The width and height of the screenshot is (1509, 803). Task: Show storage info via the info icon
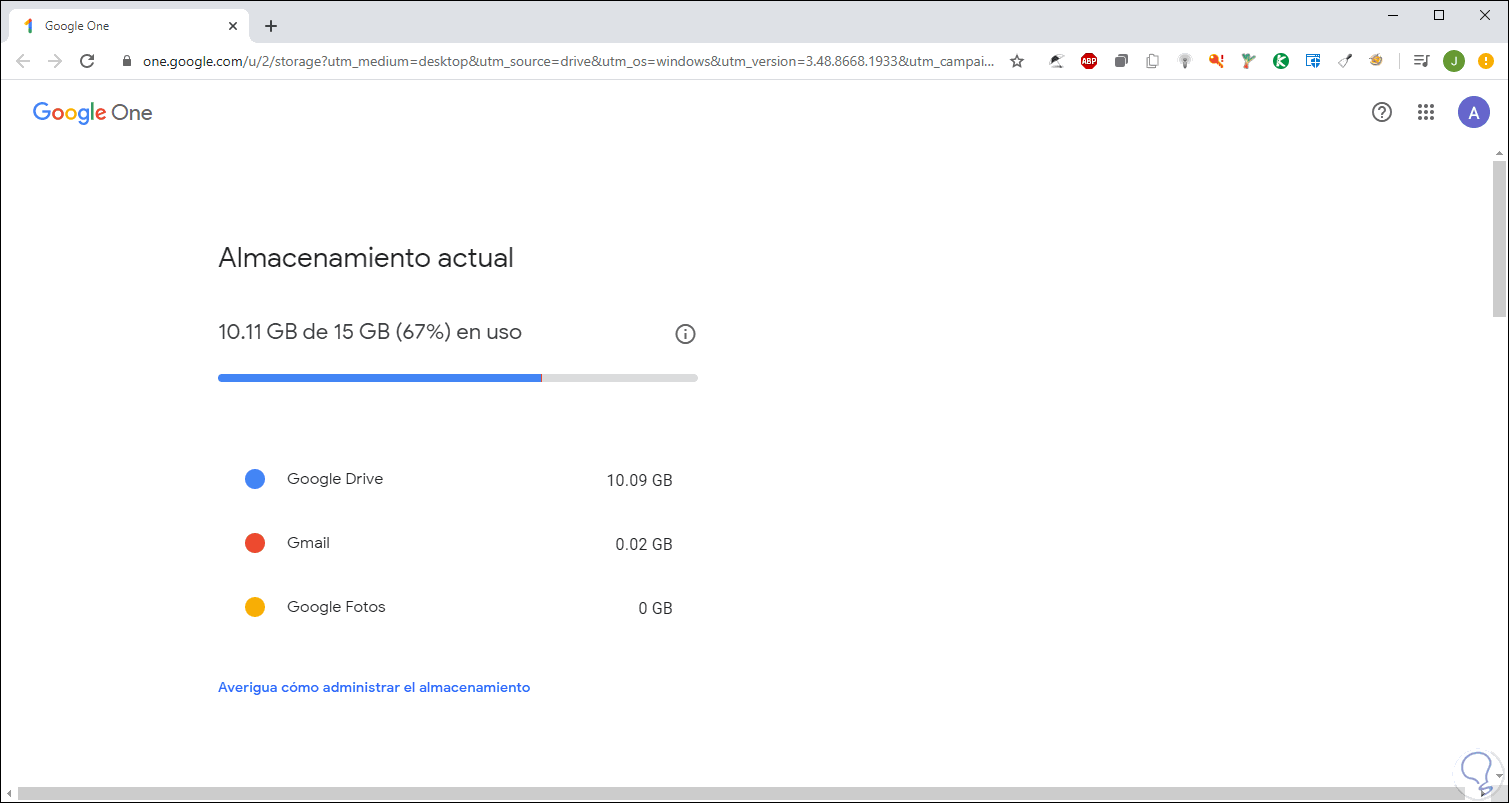click(685, 334)
